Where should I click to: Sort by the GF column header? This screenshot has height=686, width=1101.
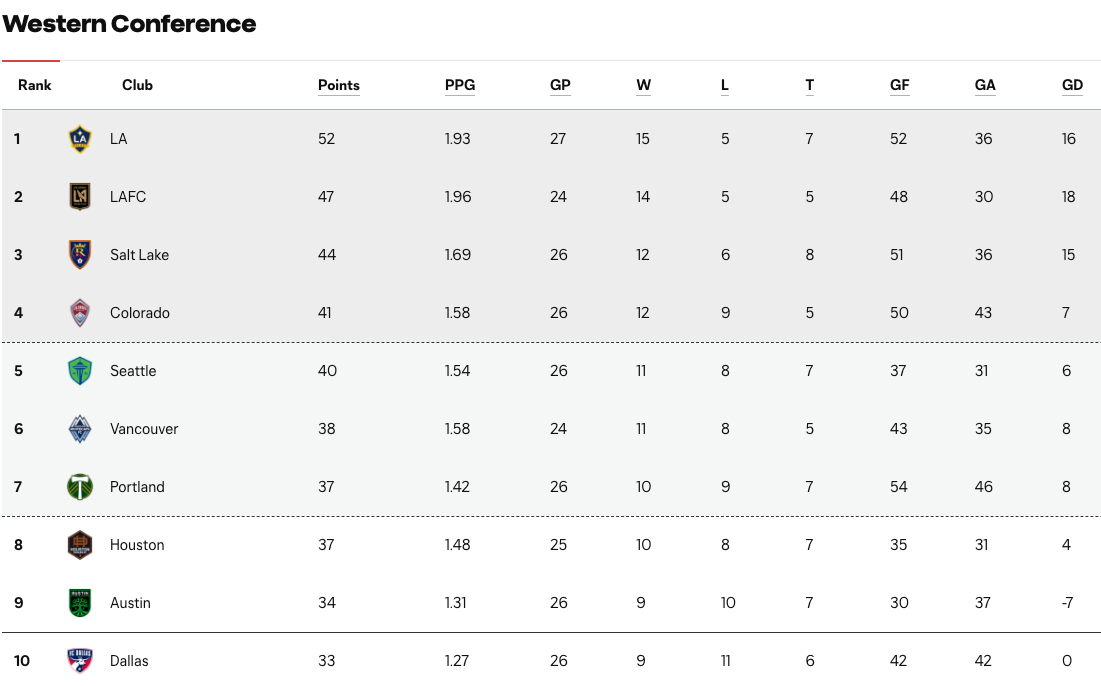(899, 85)
